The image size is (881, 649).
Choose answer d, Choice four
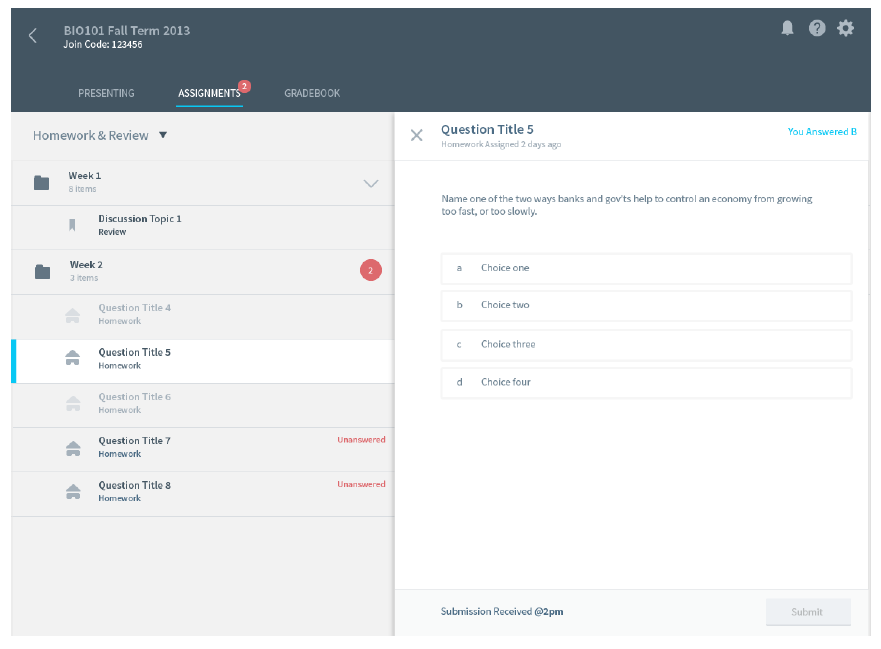coord(646,383)
